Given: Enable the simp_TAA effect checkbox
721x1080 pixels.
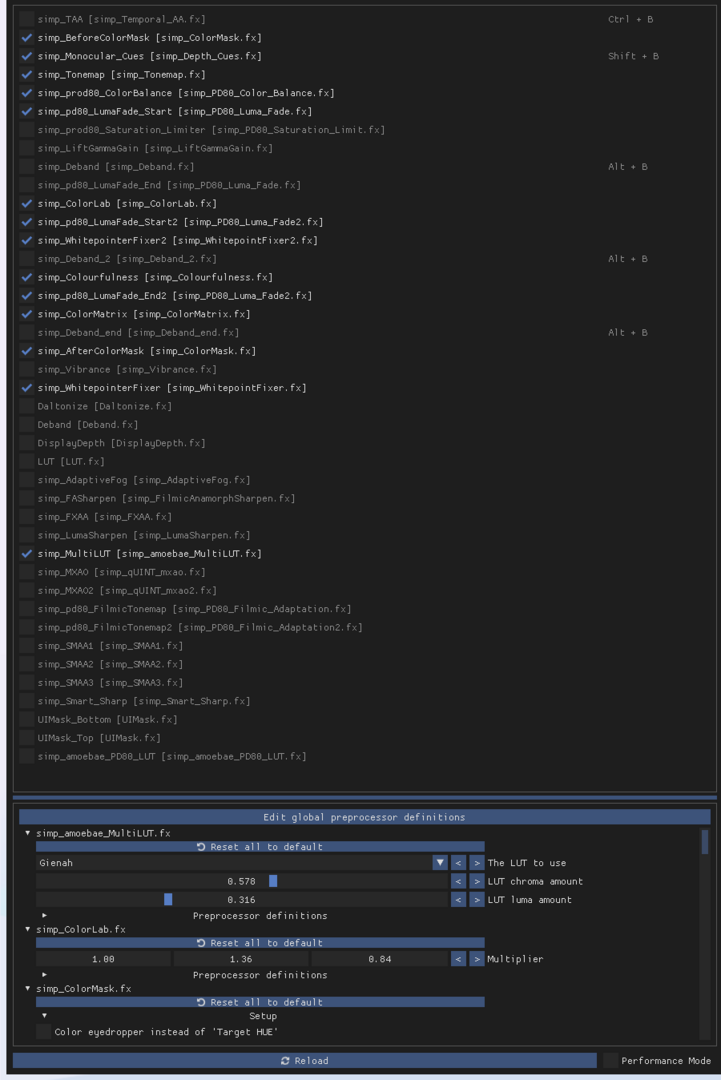Looking at the screenshot, I should pyautogui.click(x=27, y=19).
